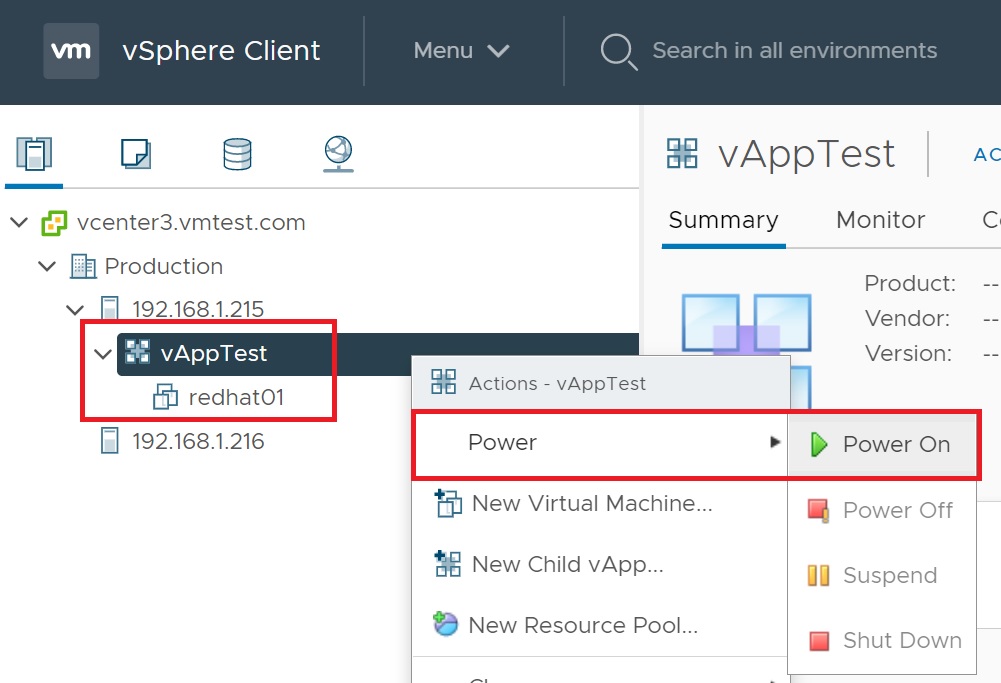This screenshot has height=683, width=1001.
Task: Select Power Off in the submenu
Action: point(882,511)
